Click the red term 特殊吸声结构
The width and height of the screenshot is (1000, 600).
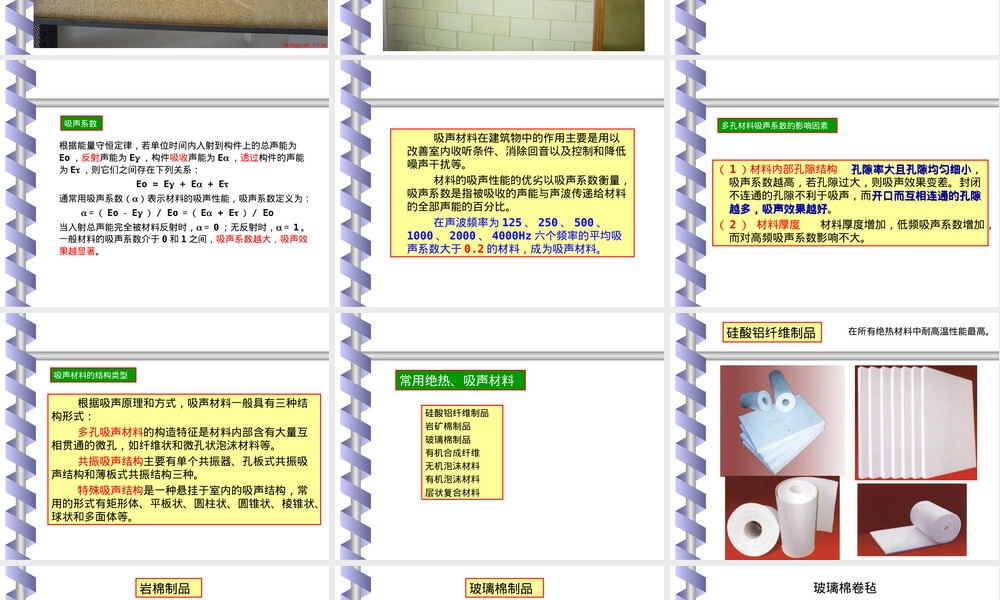110,490
